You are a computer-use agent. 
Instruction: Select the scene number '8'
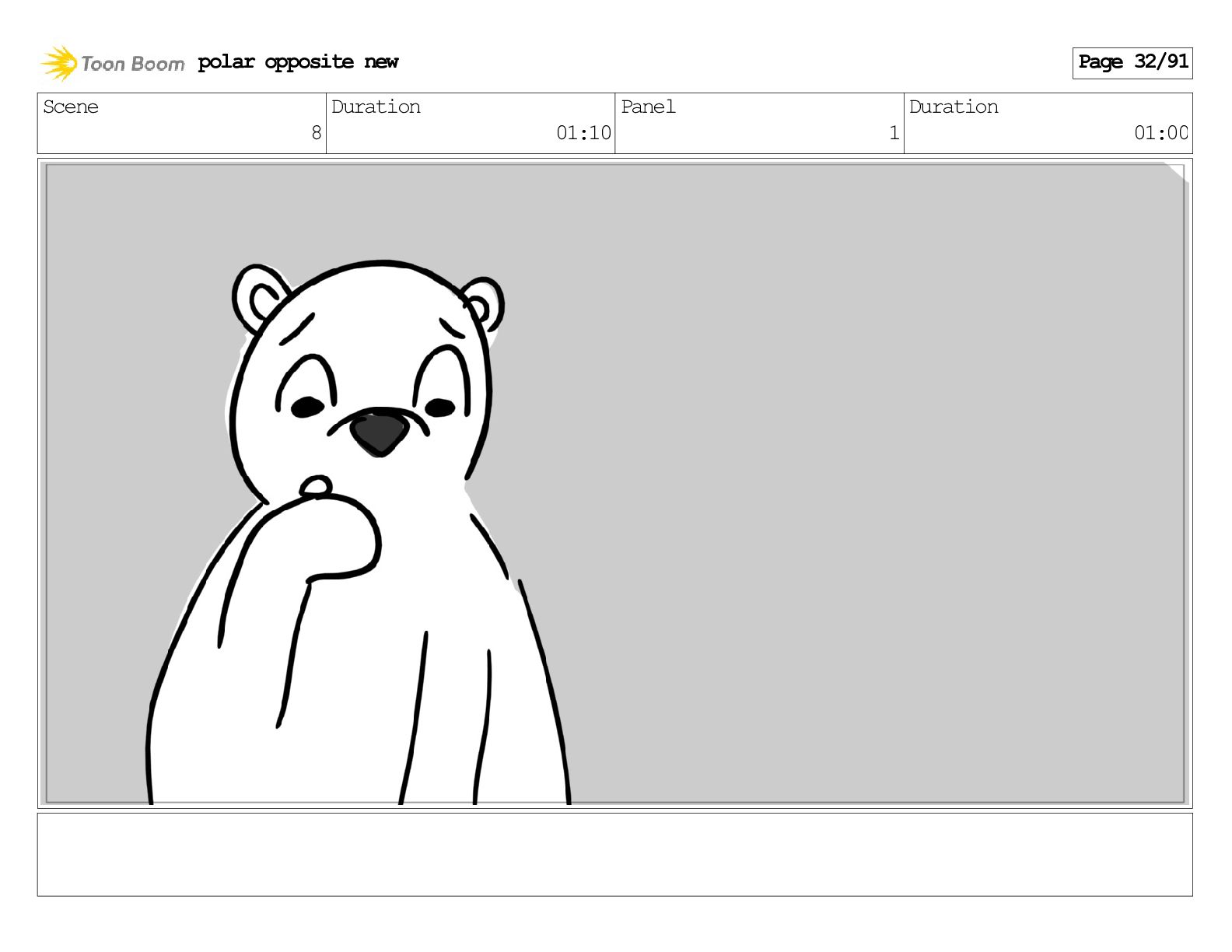click(316, 133)
